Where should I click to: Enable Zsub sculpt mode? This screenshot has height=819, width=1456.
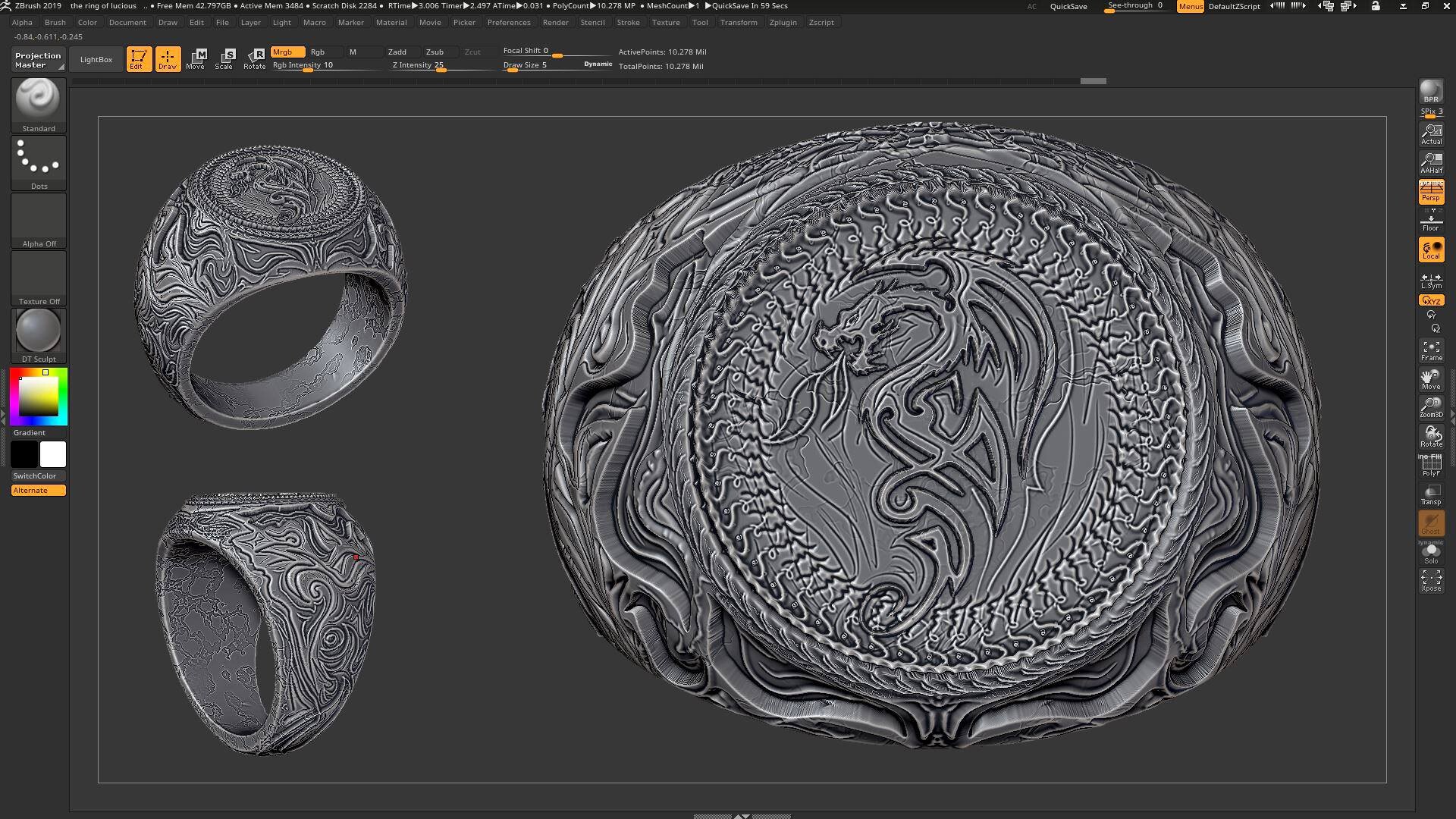(x=435, y=52)
